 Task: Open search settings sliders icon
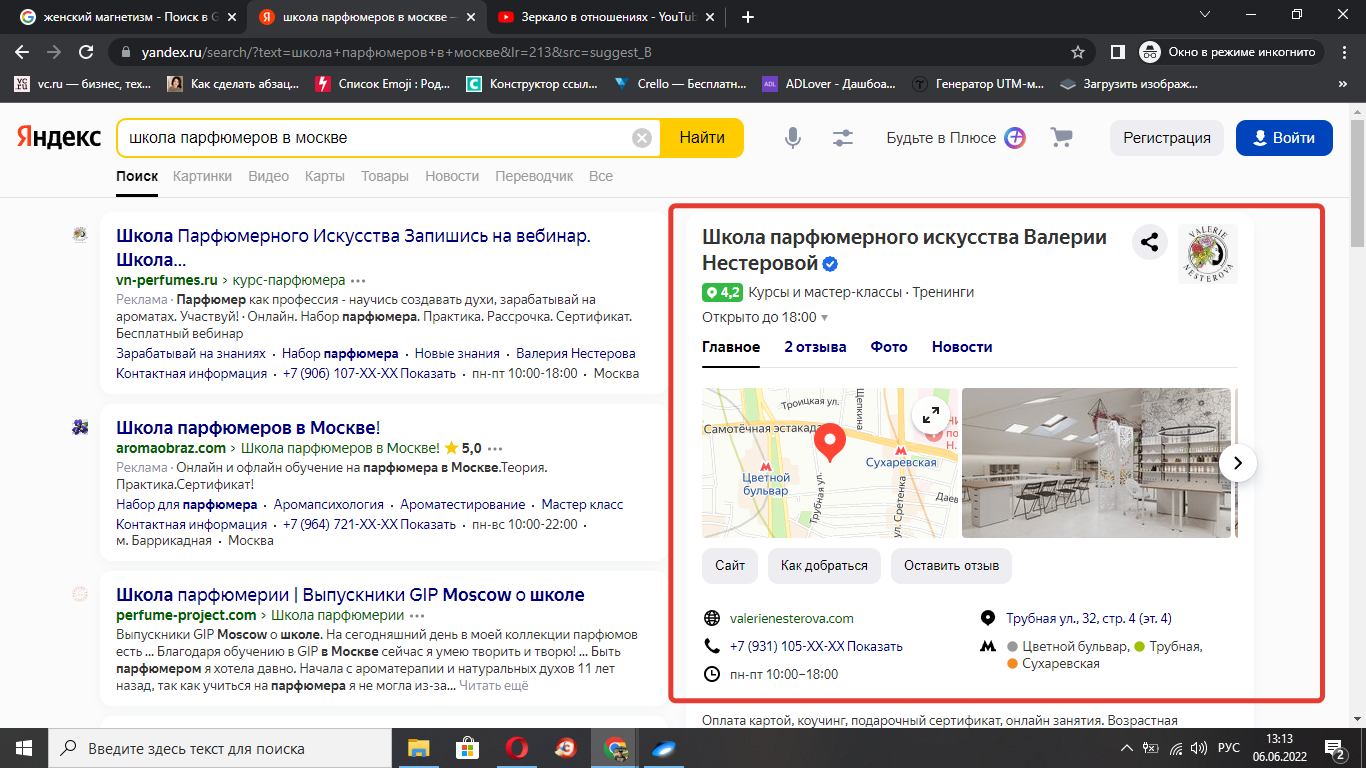coord(843,138)
